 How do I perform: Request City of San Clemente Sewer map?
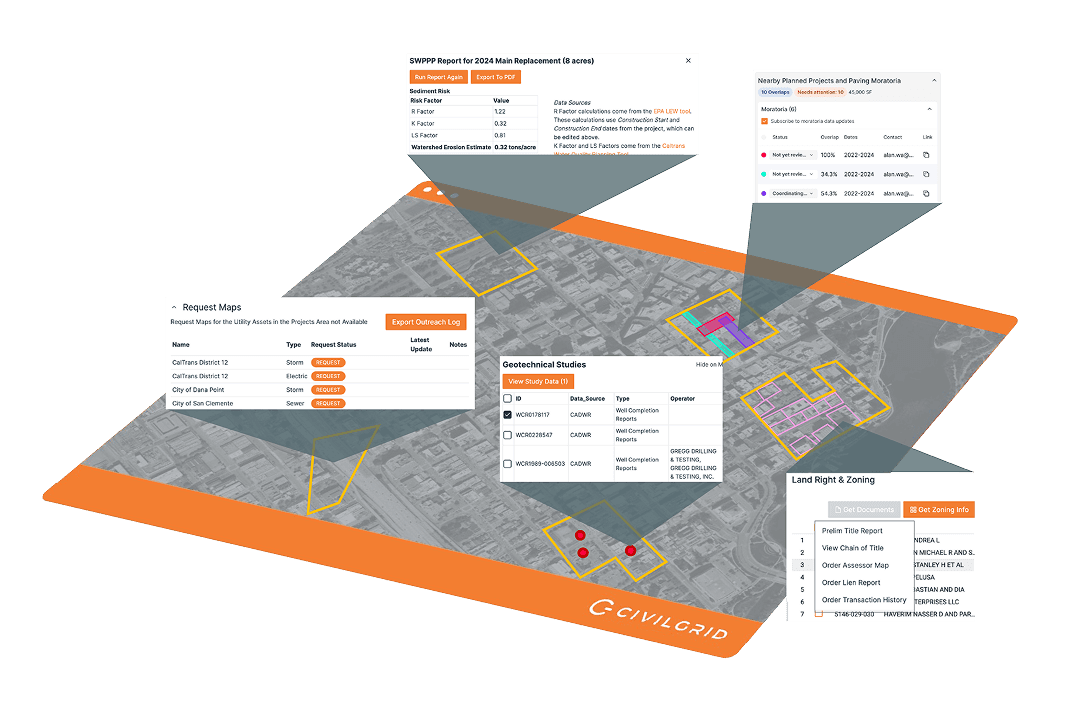coord(328,403)
